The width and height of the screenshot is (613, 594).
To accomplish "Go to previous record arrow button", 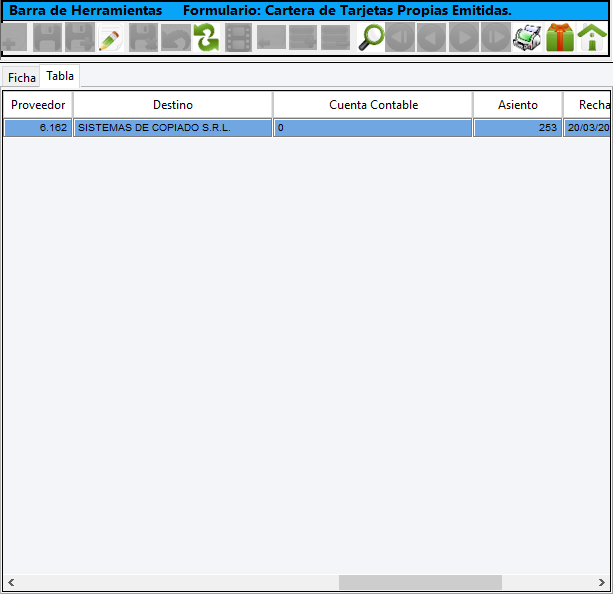I will (x=431, y=38).
